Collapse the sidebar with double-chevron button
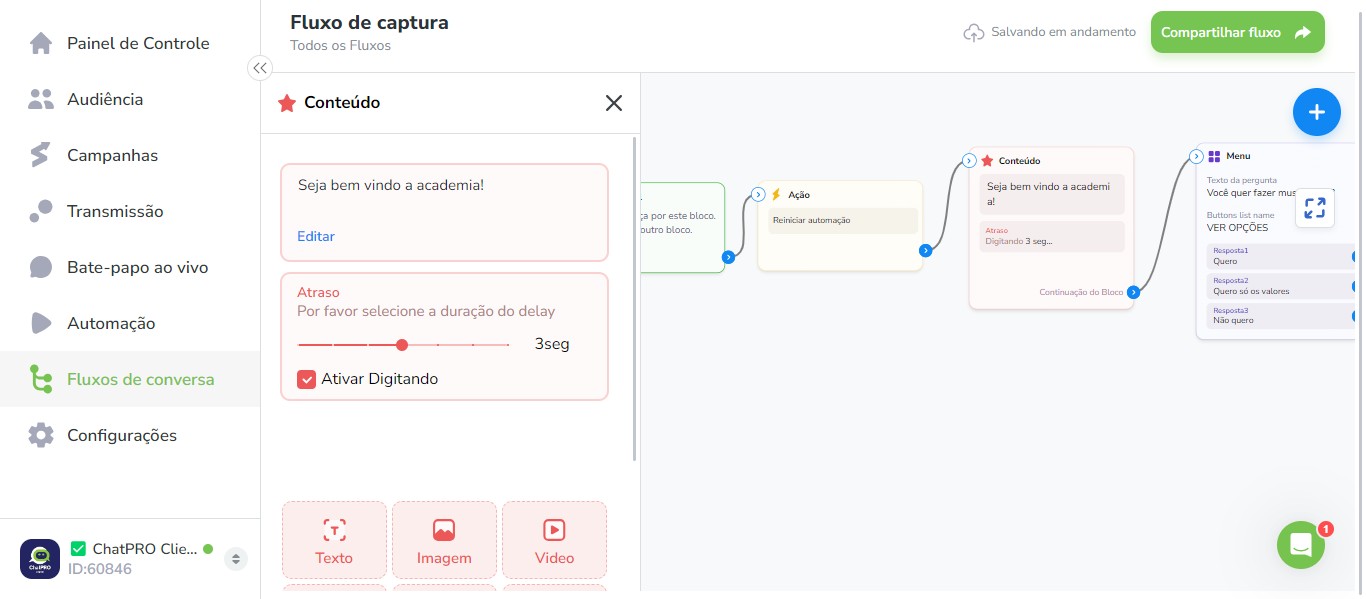The image size is (1366, 599). click(x=260, y=68)
